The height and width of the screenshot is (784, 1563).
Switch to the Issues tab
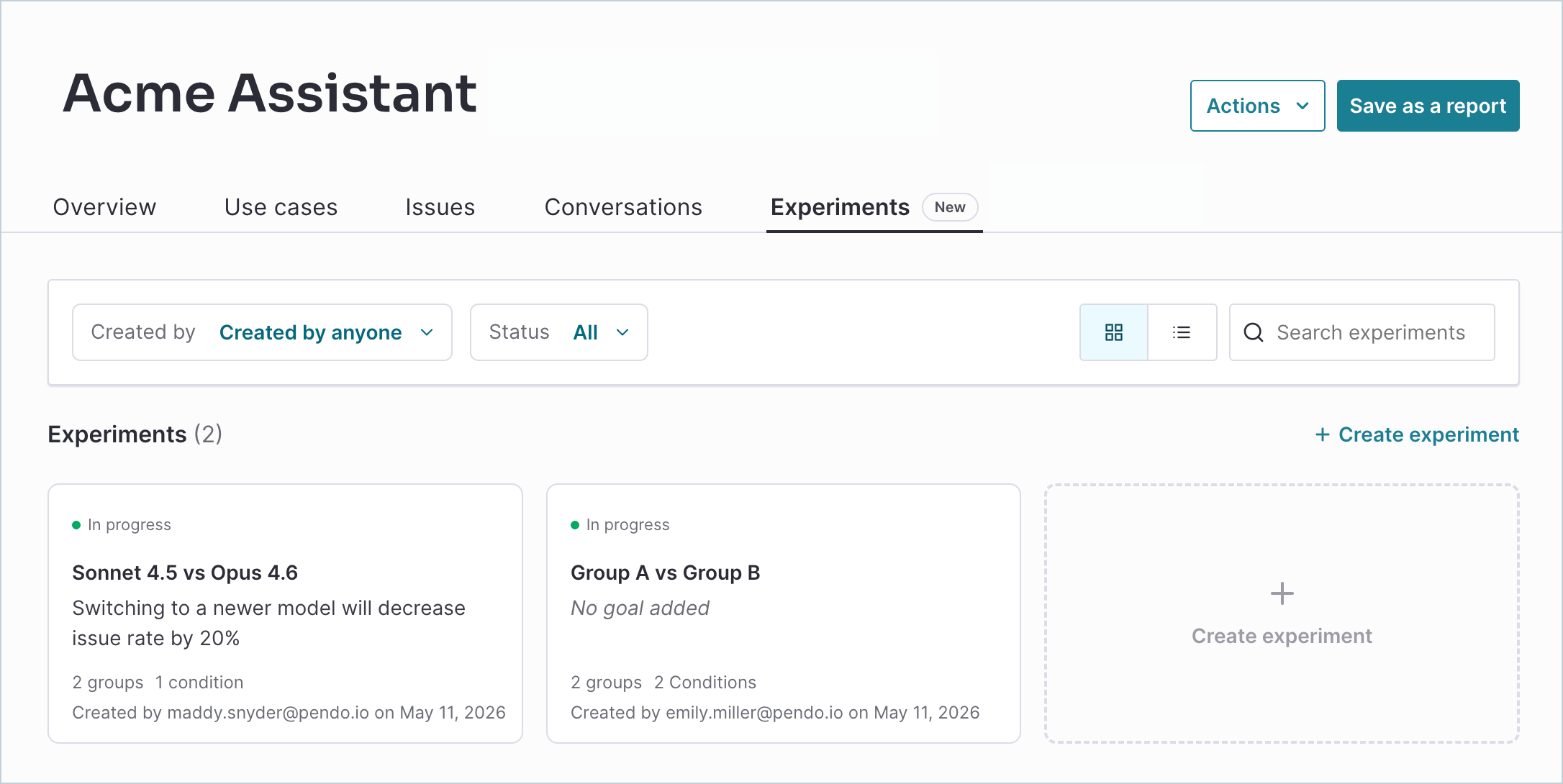(440, 207)
